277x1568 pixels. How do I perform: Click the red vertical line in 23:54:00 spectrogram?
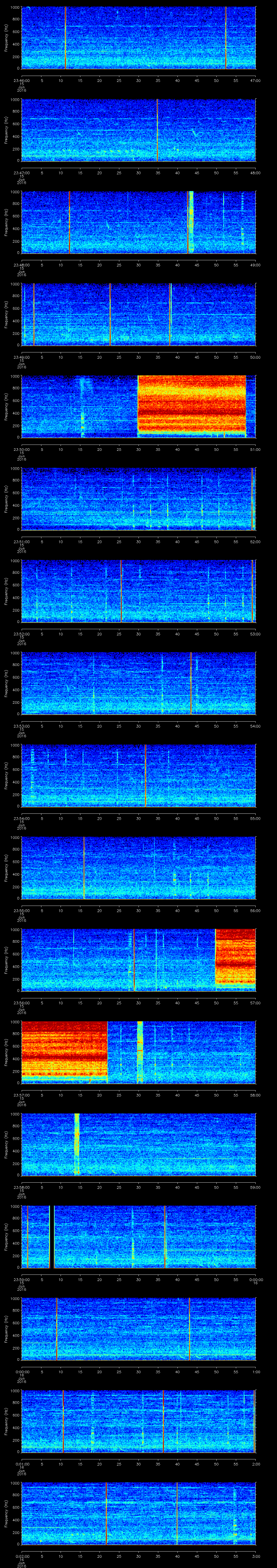pyautogui.click(x=146, y=775)
